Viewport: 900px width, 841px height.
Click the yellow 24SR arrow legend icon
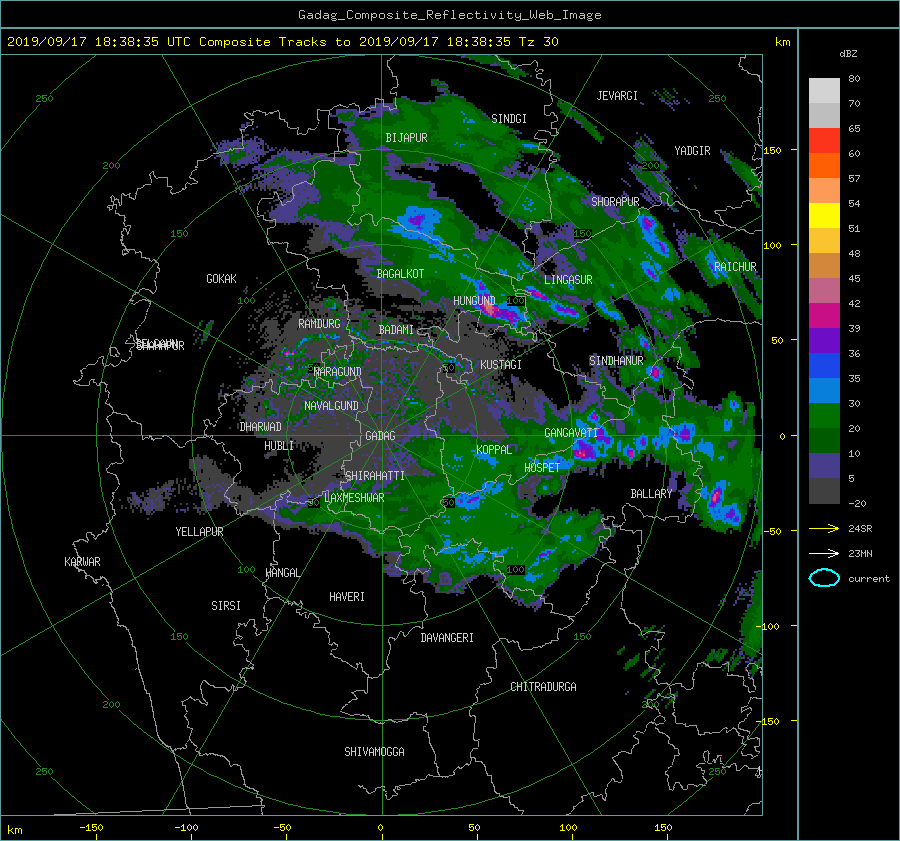coord(824,528)
